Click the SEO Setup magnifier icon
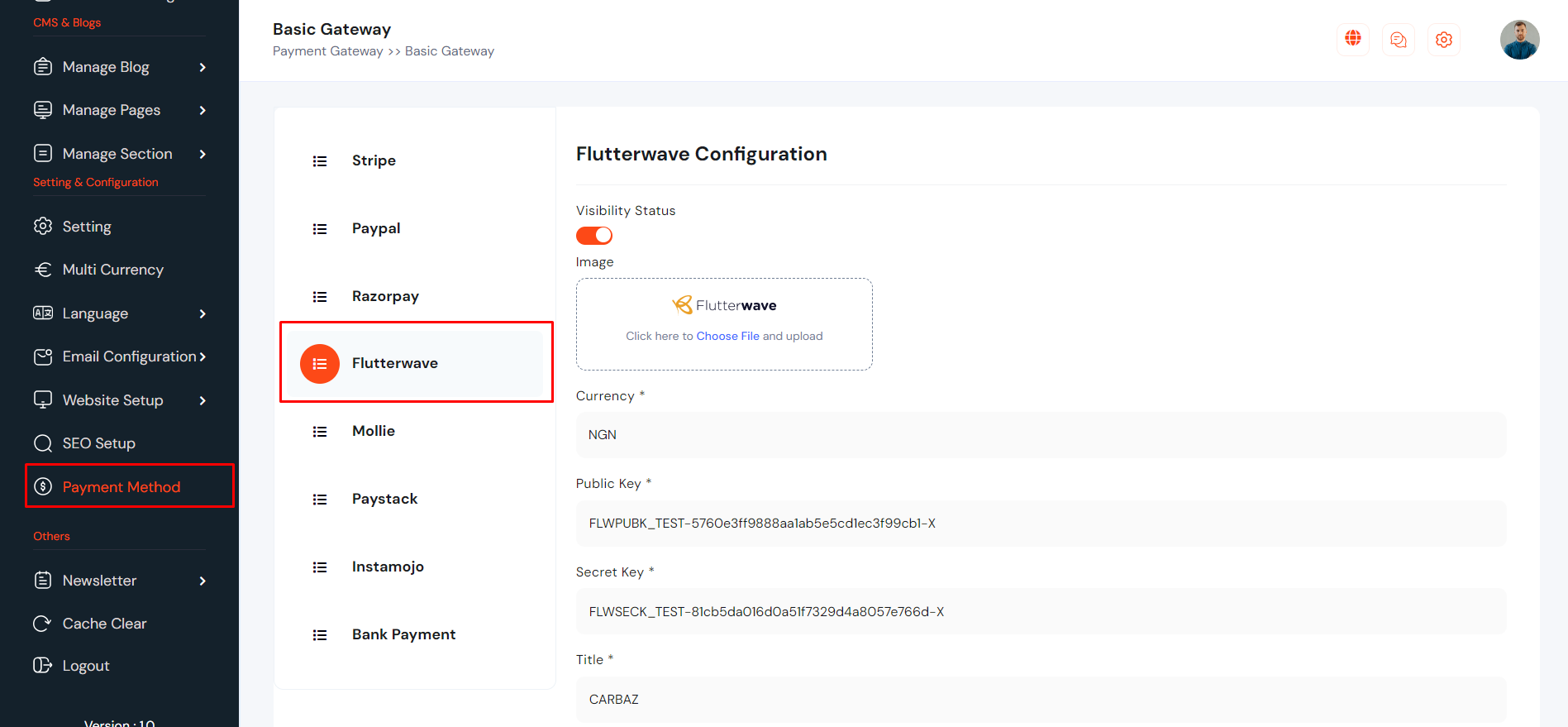Image resolution: width=1568 pixels, height=727 pixels. [42, 443]
